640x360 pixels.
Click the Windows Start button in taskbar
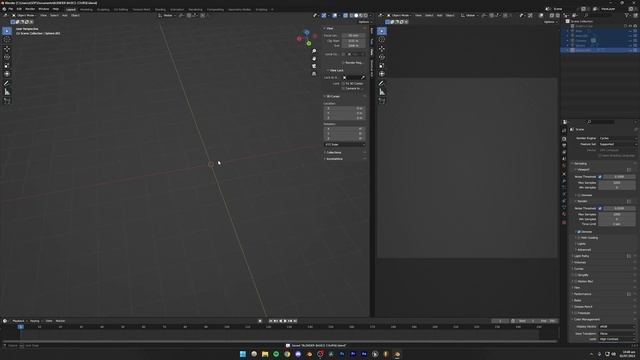tap(243, 354)
